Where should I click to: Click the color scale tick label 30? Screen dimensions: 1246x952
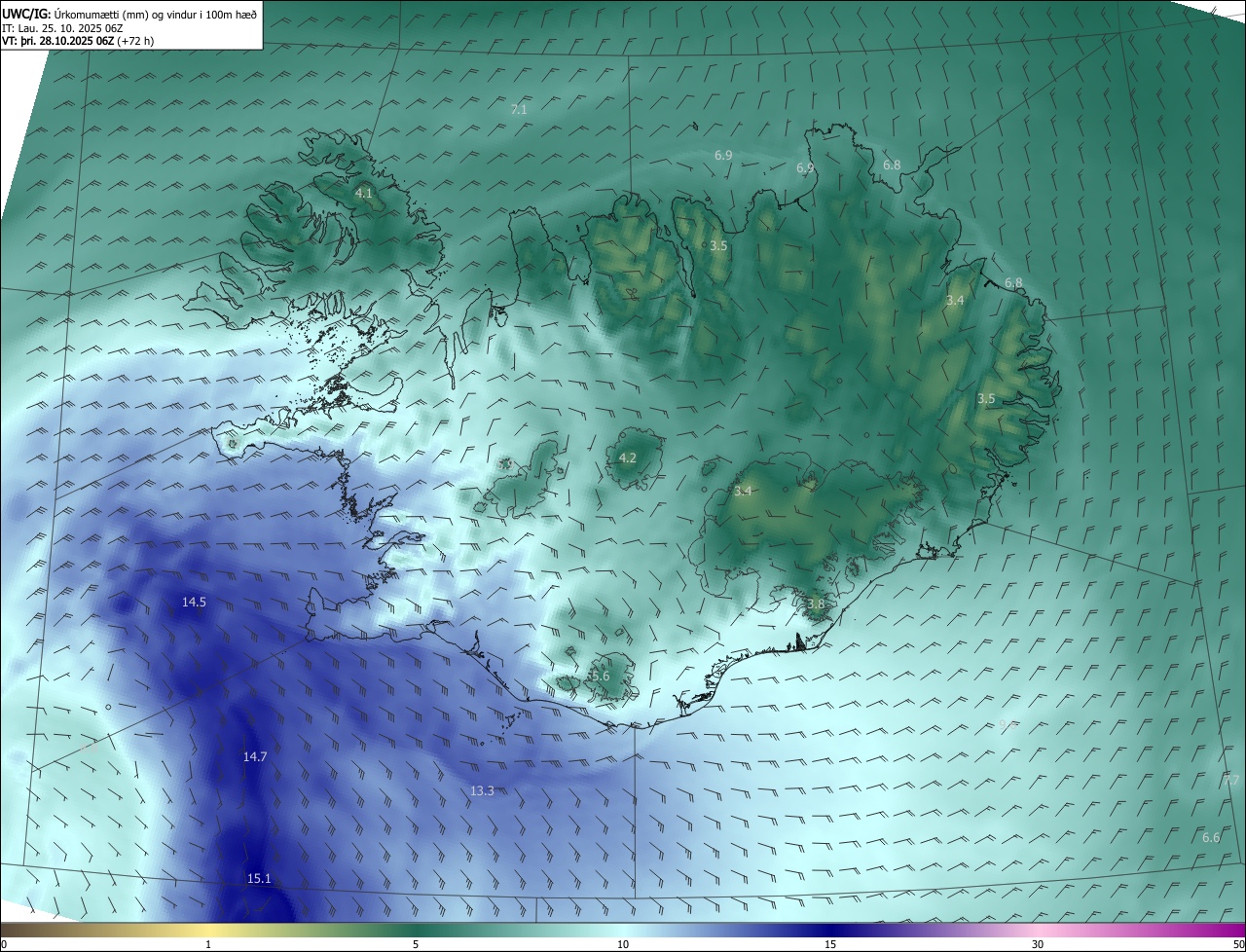(1038, 945)
